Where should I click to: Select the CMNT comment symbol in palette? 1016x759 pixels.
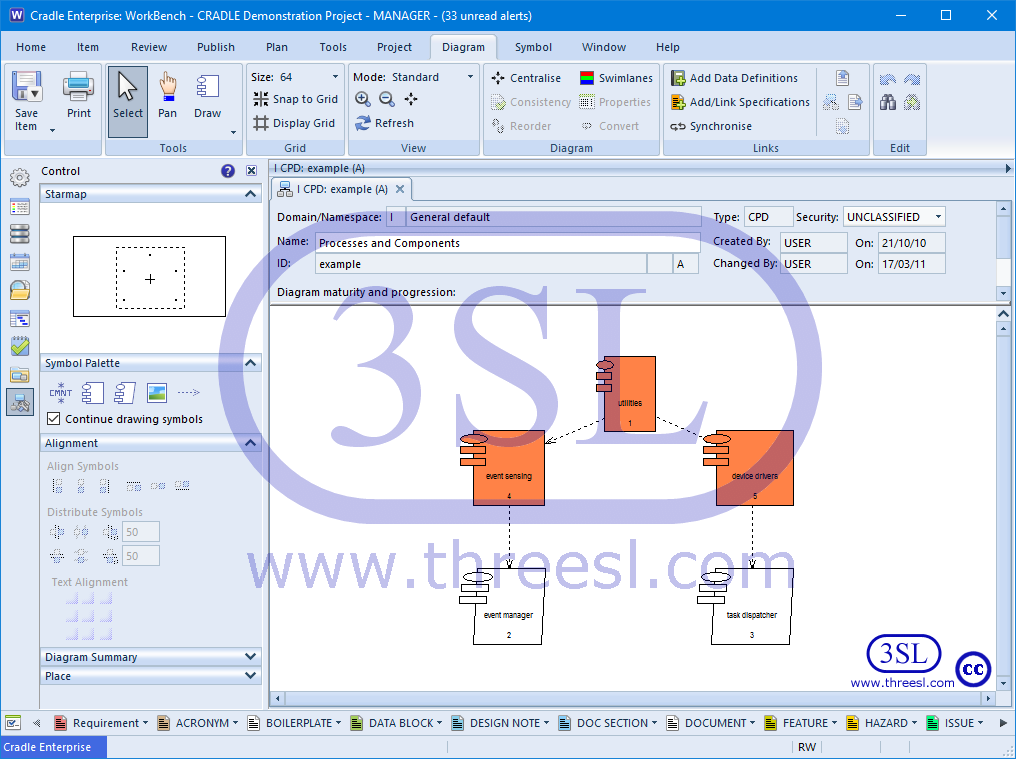60,393
